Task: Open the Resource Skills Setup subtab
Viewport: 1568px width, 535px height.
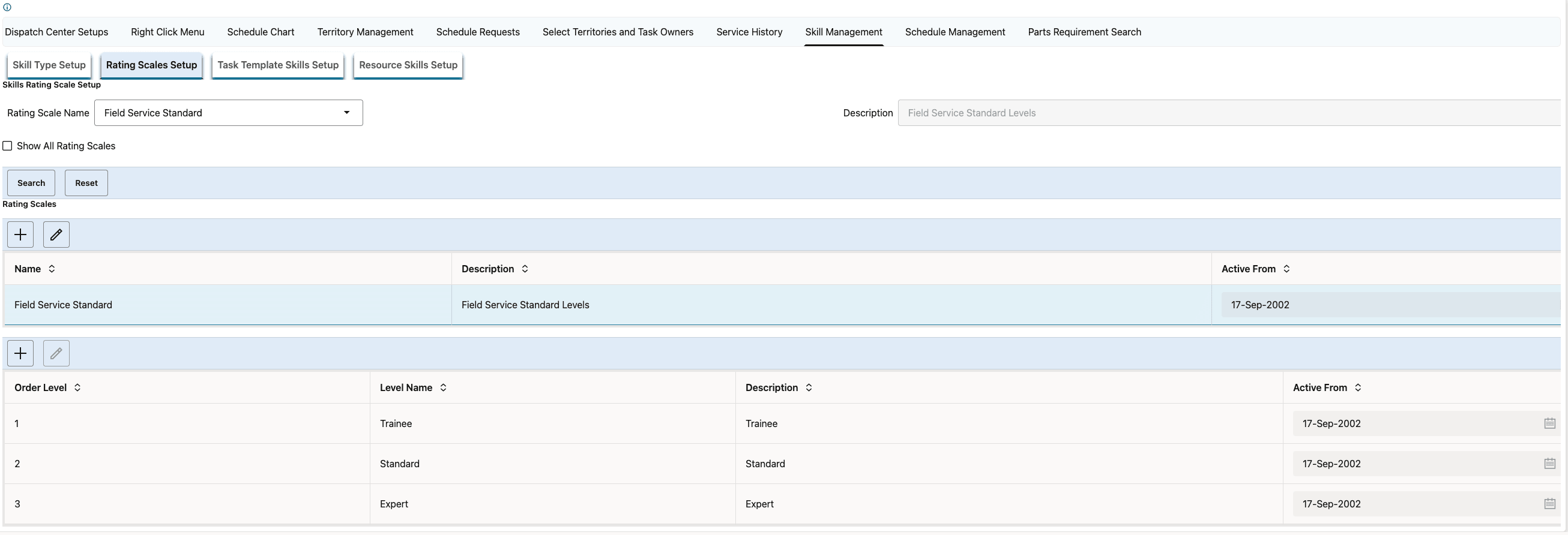Action: (x=408, y=65)
